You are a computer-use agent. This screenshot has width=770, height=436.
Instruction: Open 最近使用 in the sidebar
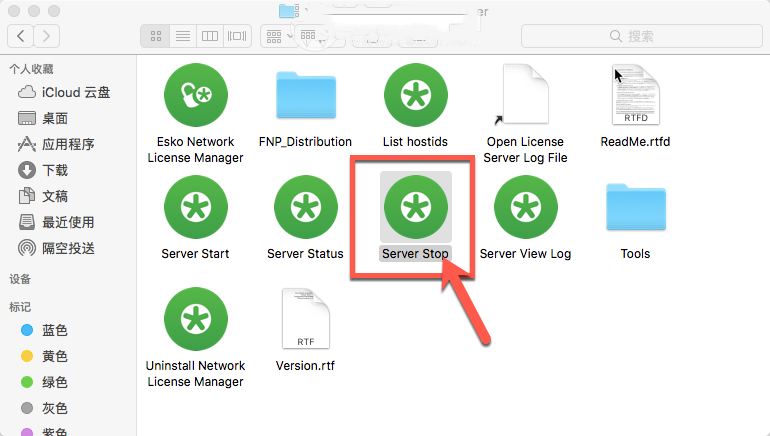click(x=55, y=222)
